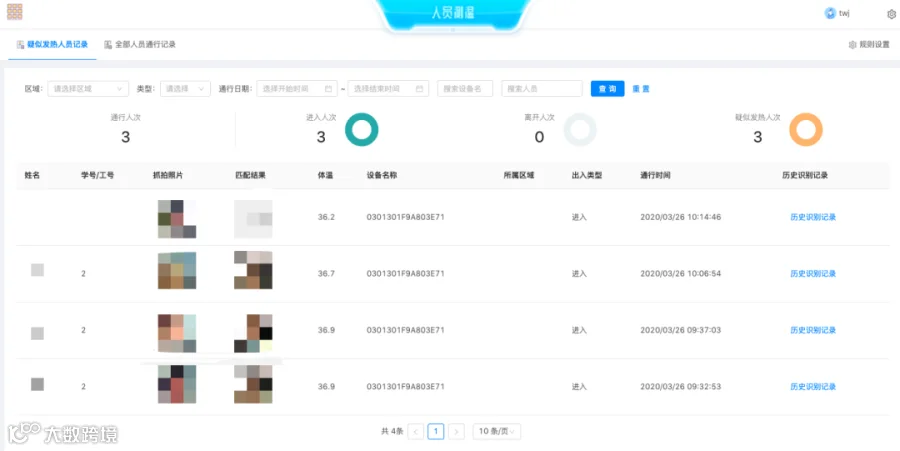Image resolution: width=900 pixels, height=451 pixels.
Task: Click the 规则设置 gear icon
Action: 852,45
